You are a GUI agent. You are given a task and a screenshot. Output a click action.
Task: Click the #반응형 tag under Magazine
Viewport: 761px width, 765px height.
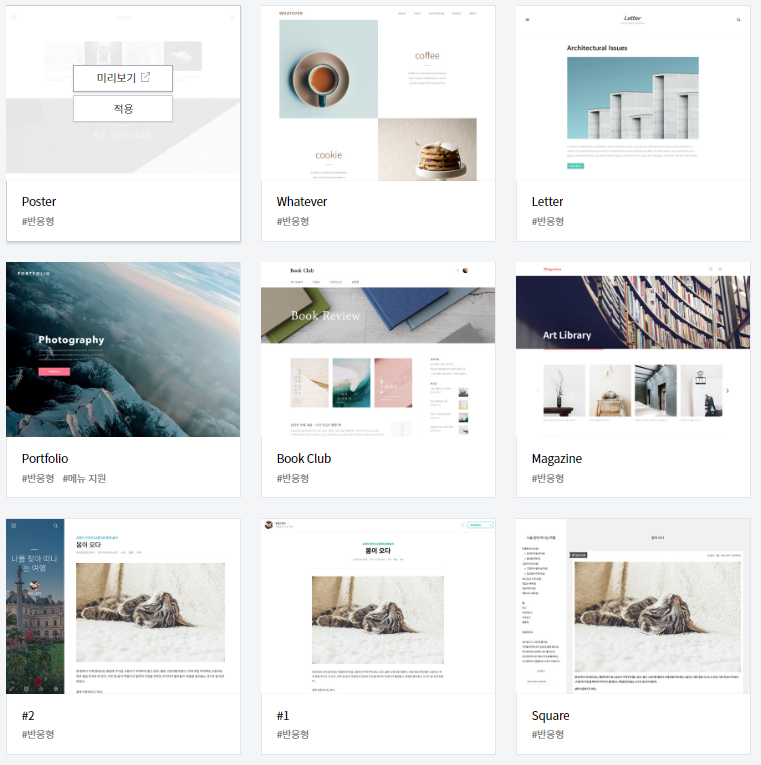(548, 478)
